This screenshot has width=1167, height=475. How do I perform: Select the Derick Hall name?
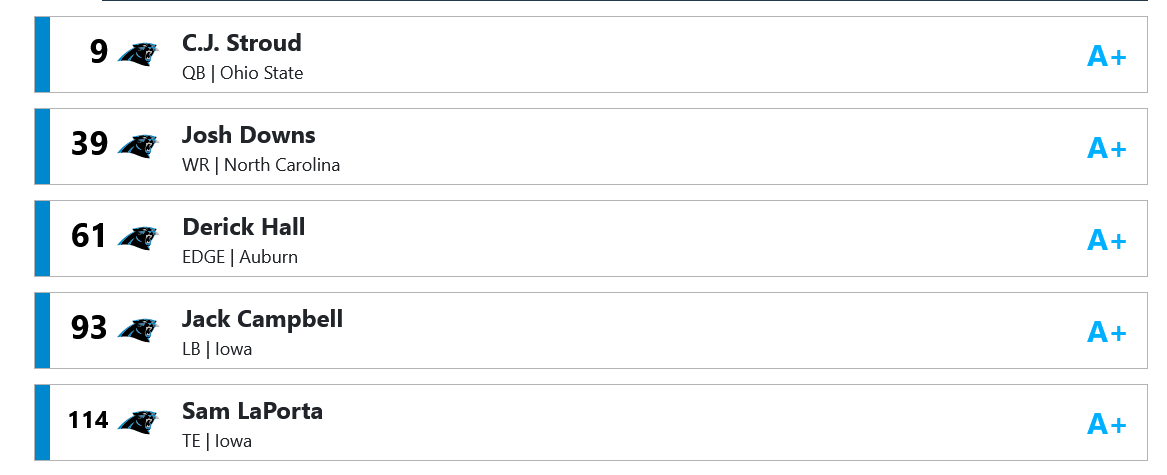point(243,227)
